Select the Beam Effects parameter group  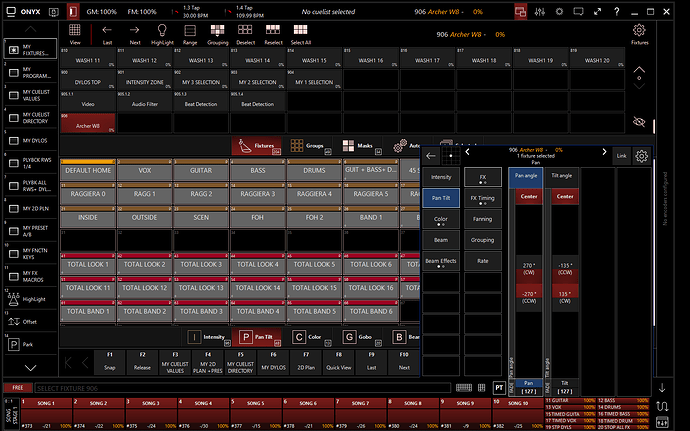point(441,261)
